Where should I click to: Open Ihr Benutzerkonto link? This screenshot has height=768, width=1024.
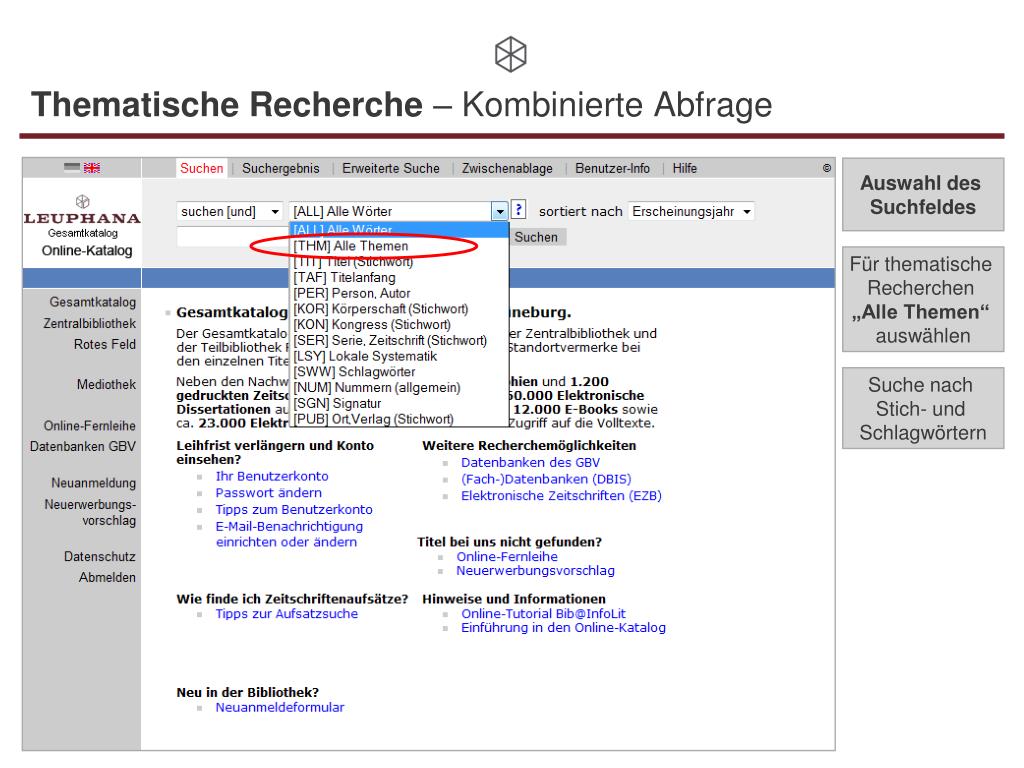point(272,476)
